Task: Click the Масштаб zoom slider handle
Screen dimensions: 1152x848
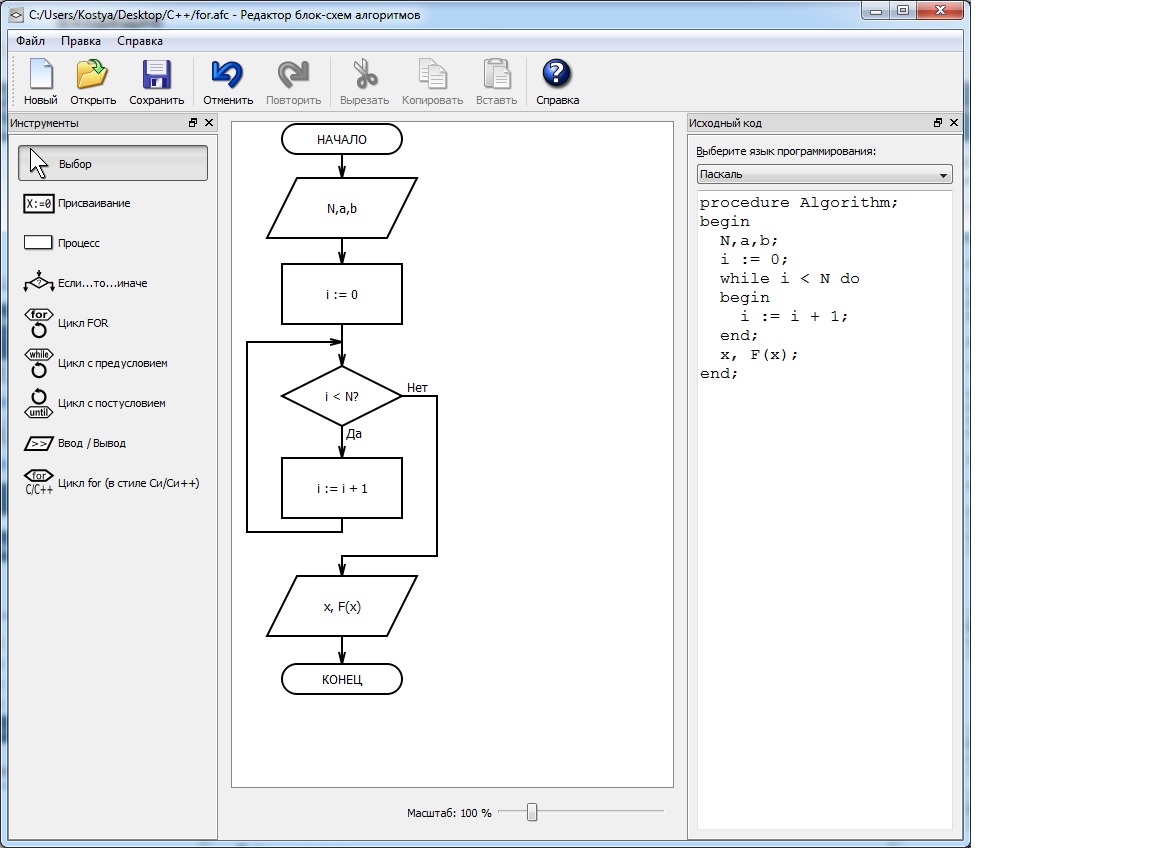Action: (532, 812)
